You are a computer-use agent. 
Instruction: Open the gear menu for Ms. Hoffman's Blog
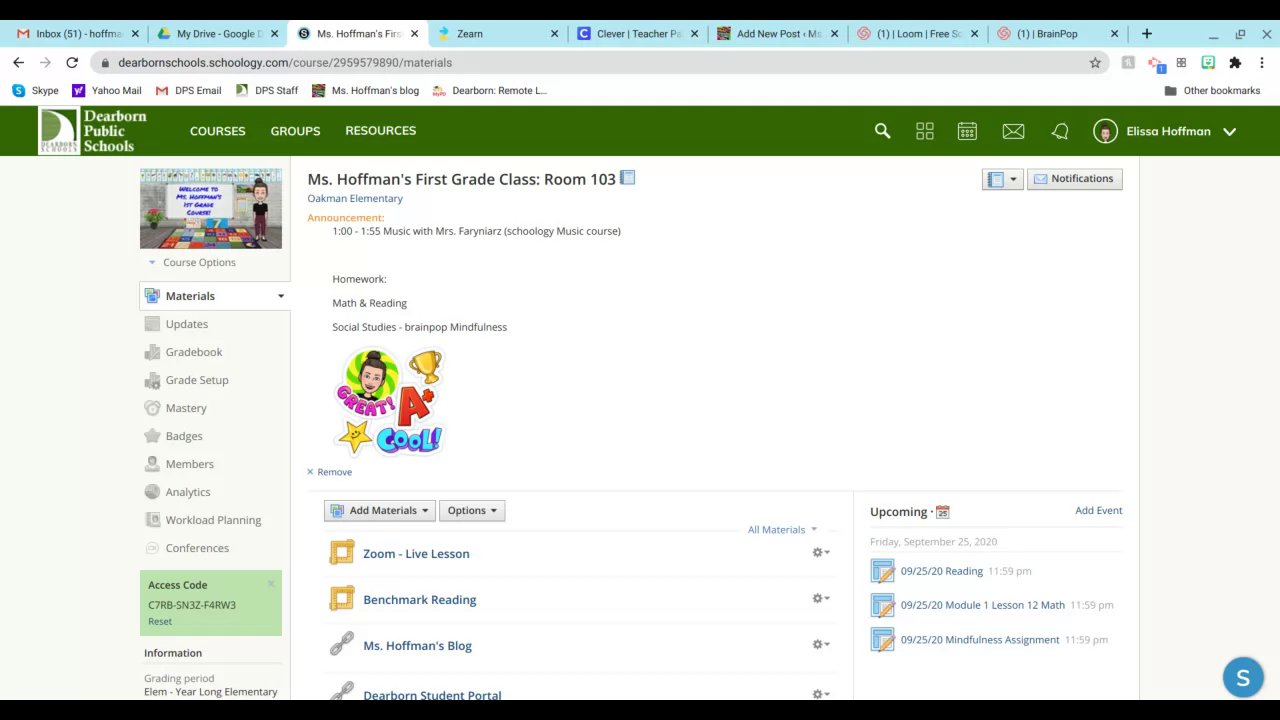tap(821, 644)
